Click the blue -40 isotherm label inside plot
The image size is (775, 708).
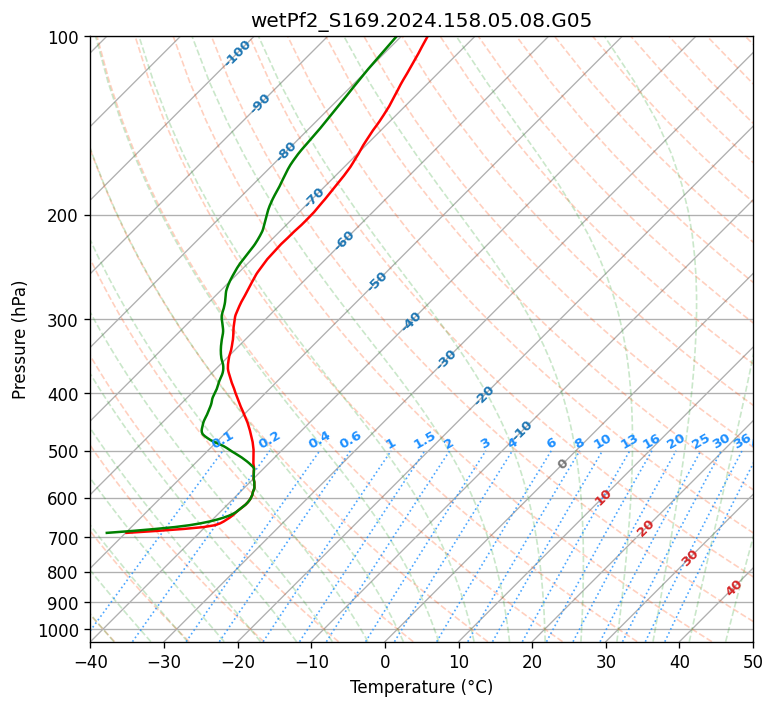pos(411,321)
